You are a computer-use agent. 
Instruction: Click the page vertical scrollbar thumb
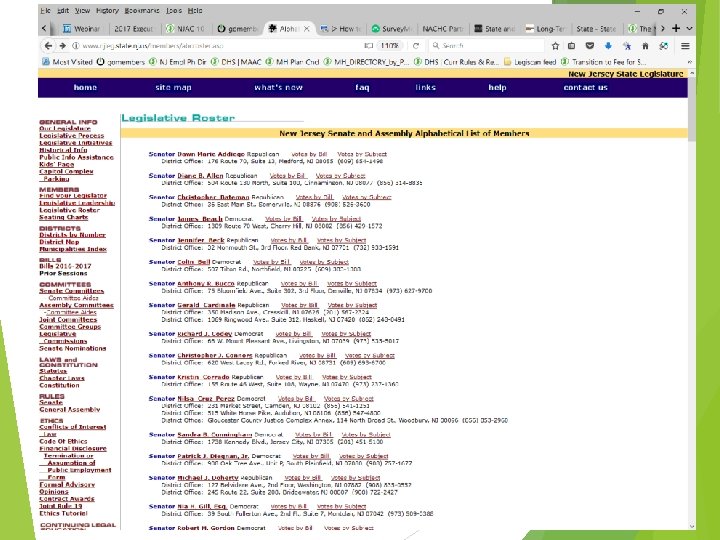coord(692,109)
